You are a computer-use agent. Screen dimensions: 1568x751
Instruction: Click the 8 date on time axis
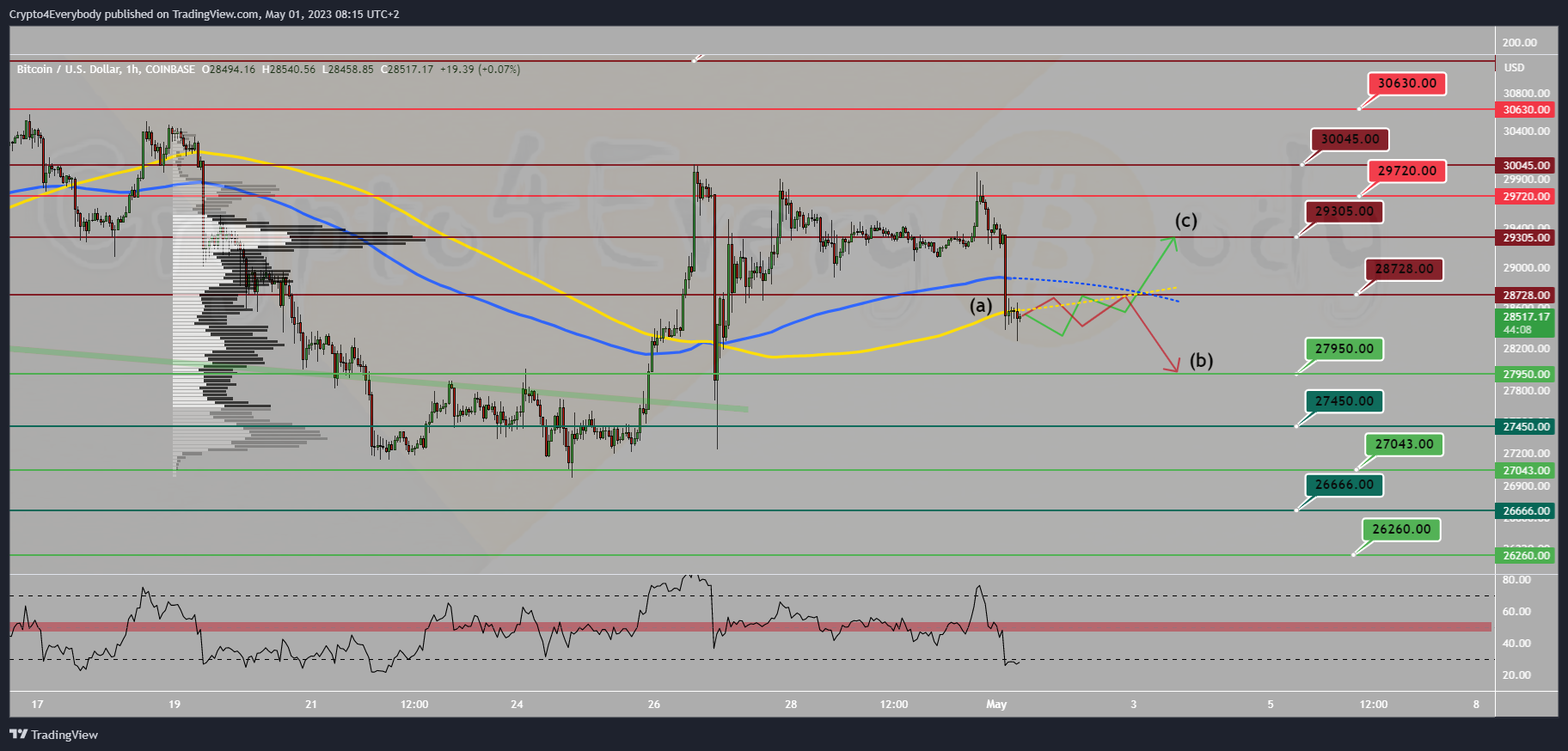pyautogui.click(x=1476, y=705)
